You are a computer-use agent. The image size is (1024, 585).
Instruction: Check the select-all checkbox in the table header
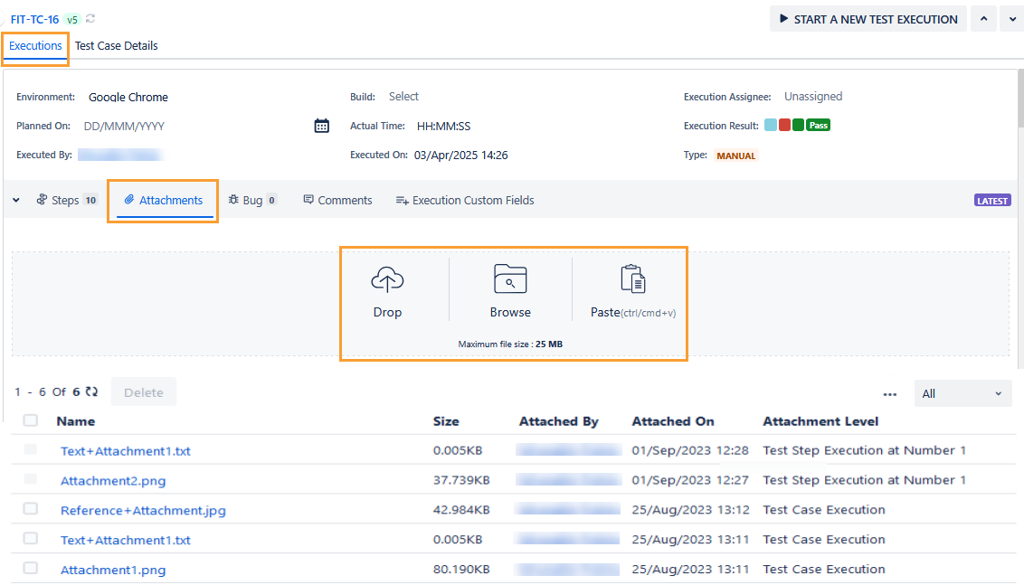tap(30, 421)
